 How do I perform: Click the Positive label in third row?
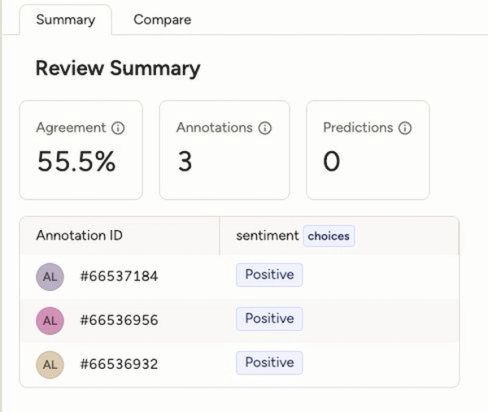click(269, 363)
